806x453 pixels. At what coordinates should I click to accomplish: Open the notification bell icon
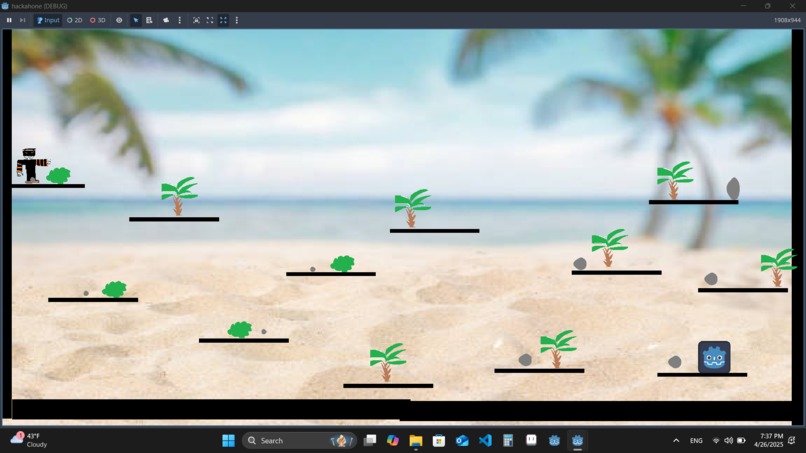click(x=792, y=441)
